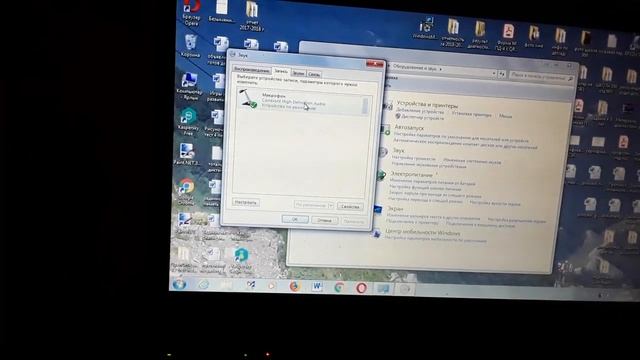
Task: Open the Связь tab in Sound dialog
Action: tap(314, 74)
